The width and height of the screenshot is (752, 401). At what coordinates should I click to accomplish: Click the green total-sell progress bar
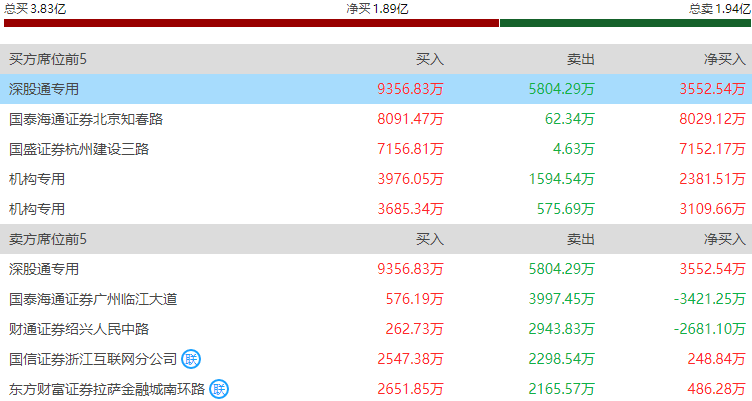pos(625,23)
